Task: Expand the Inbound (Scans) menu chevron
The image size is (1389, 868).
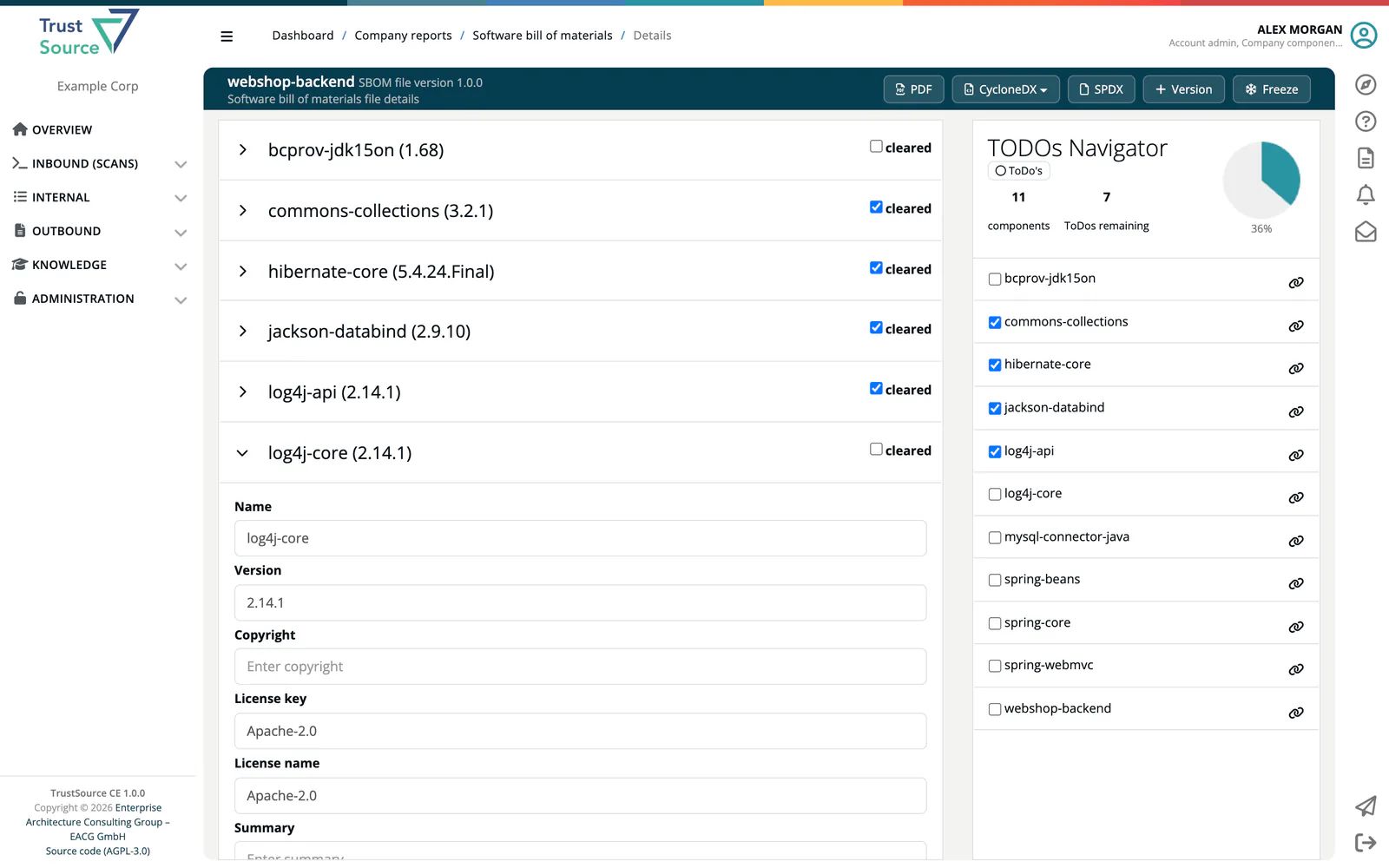Action: [181, 164]
